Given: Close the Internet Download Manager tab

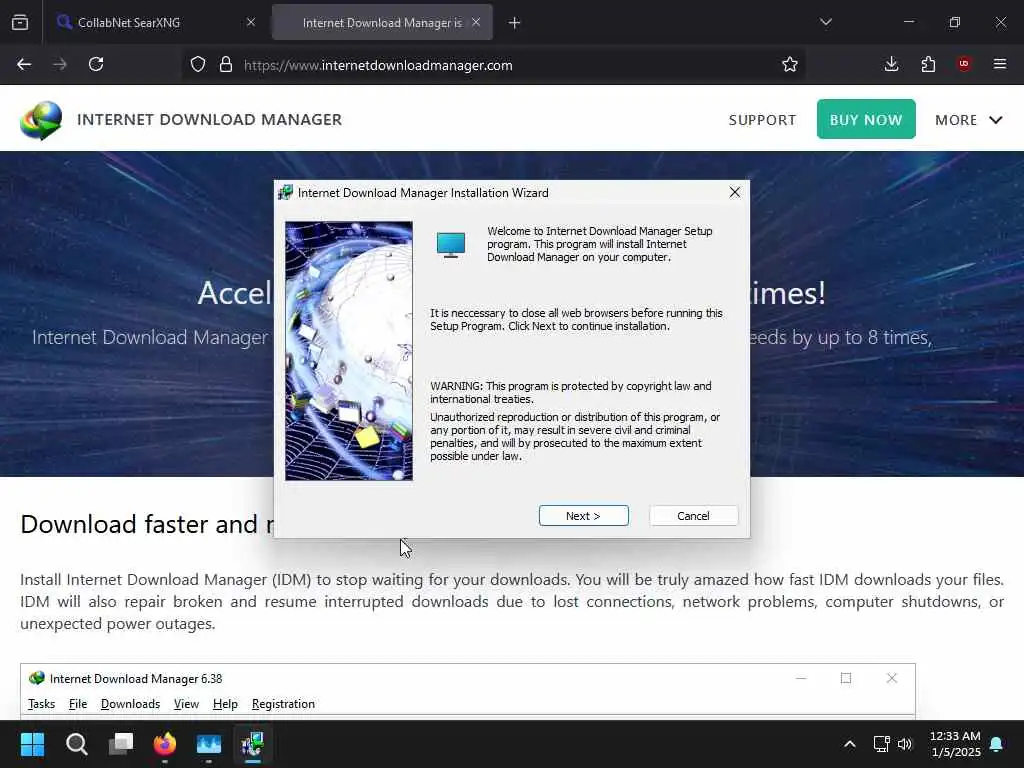Looking at the screenshot, I should click(x=476, y=22).
